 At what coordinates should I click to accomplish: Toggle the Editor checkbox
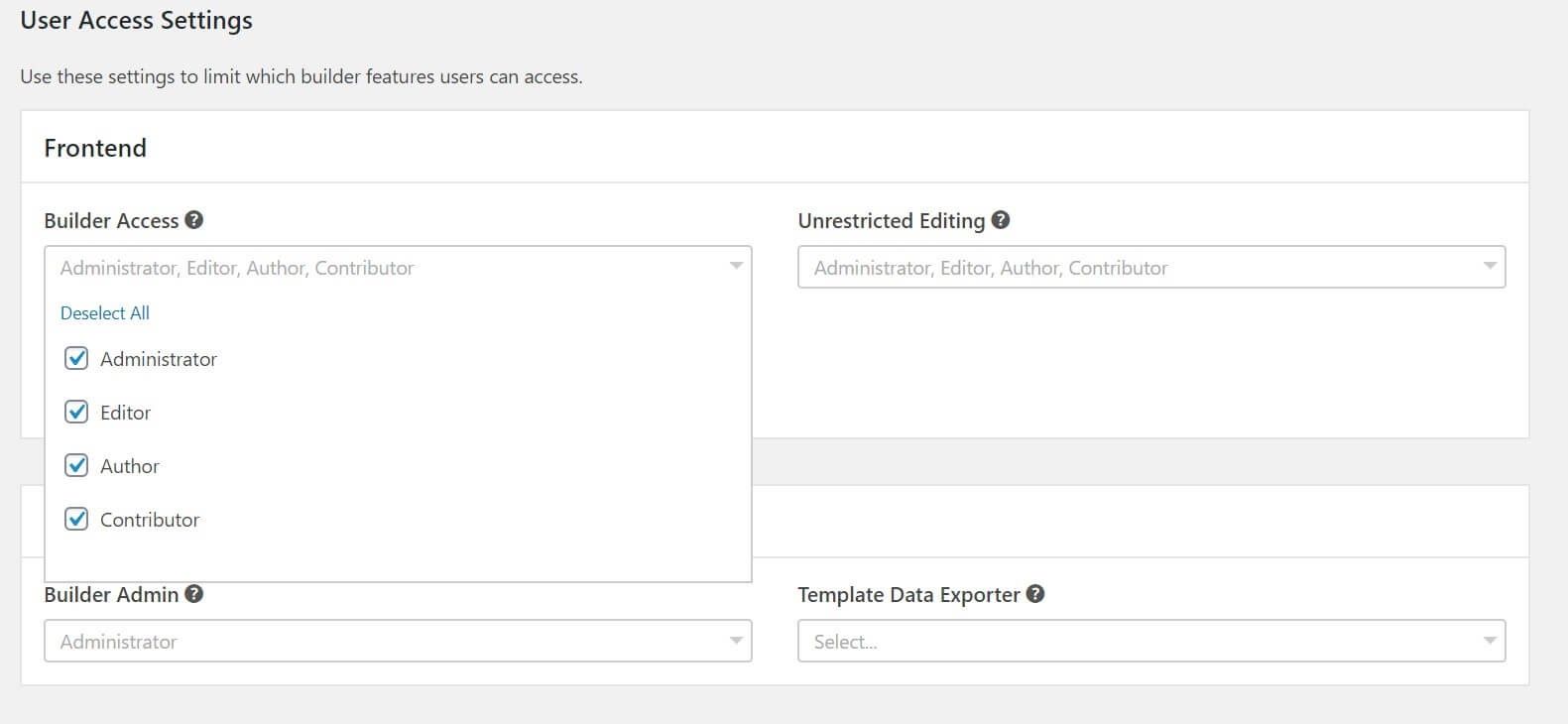tap(76, 413)
